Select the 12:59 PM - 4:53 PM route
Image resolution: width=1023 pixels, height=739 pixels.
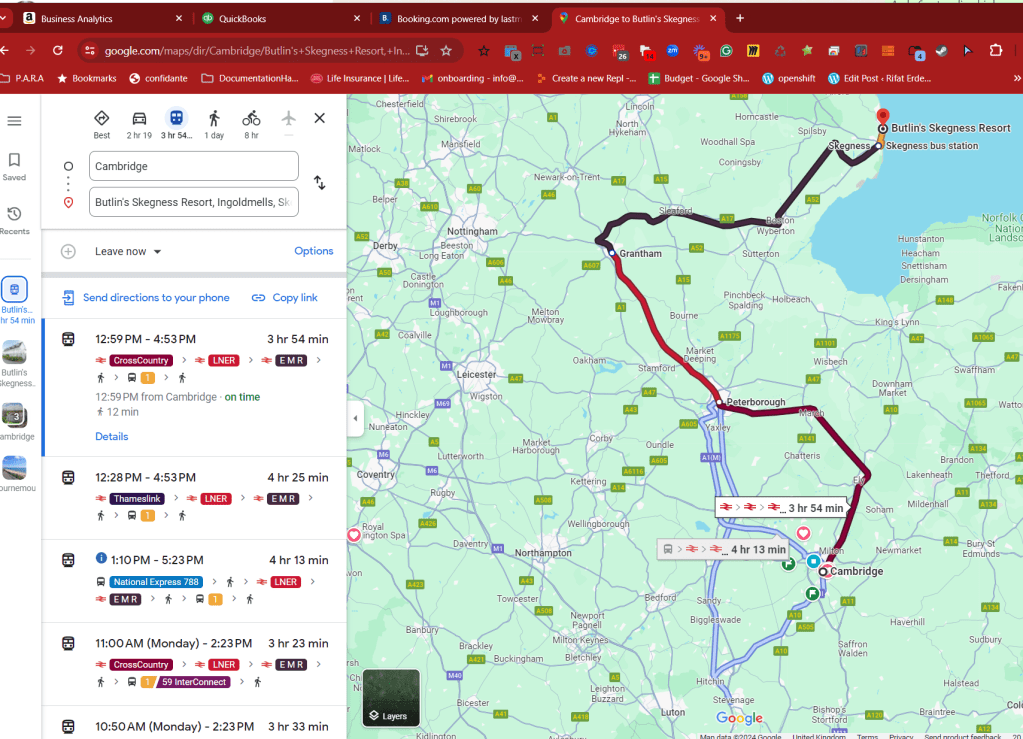194,387
